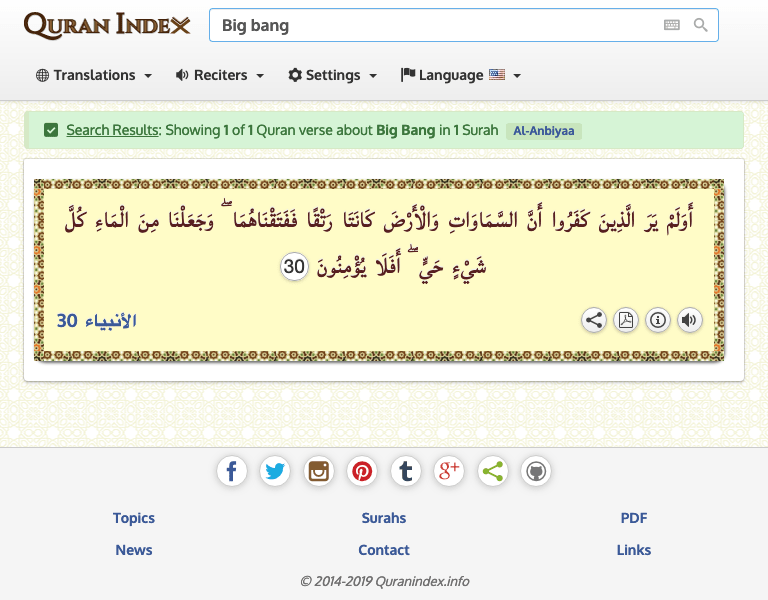The width and height of the screenshot is (768, 600).
Task: Click the Facebook share icon
Action: pos(231,471)
